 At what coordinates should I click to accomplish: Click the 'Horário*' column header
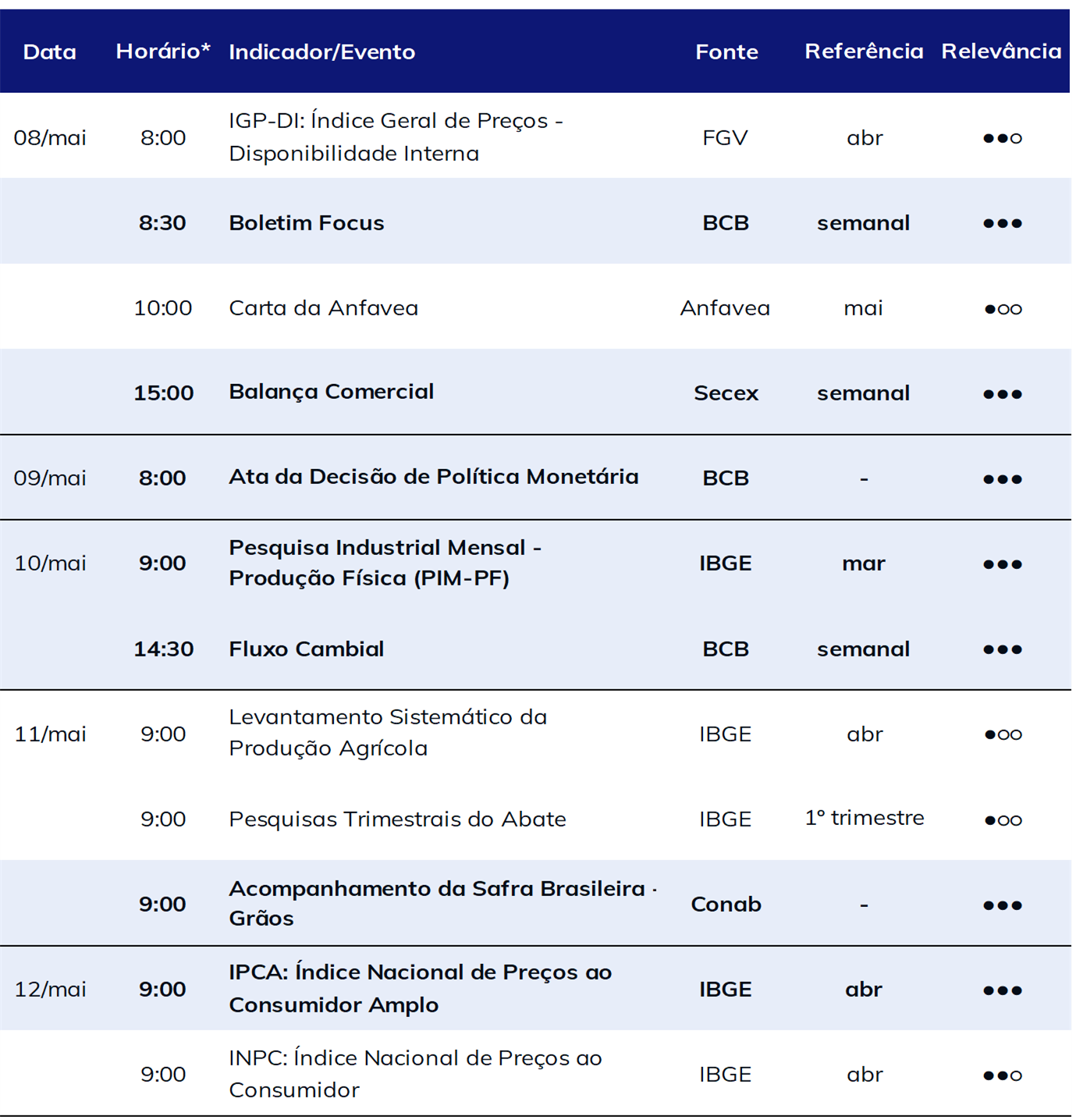click(x=163, y=52)
